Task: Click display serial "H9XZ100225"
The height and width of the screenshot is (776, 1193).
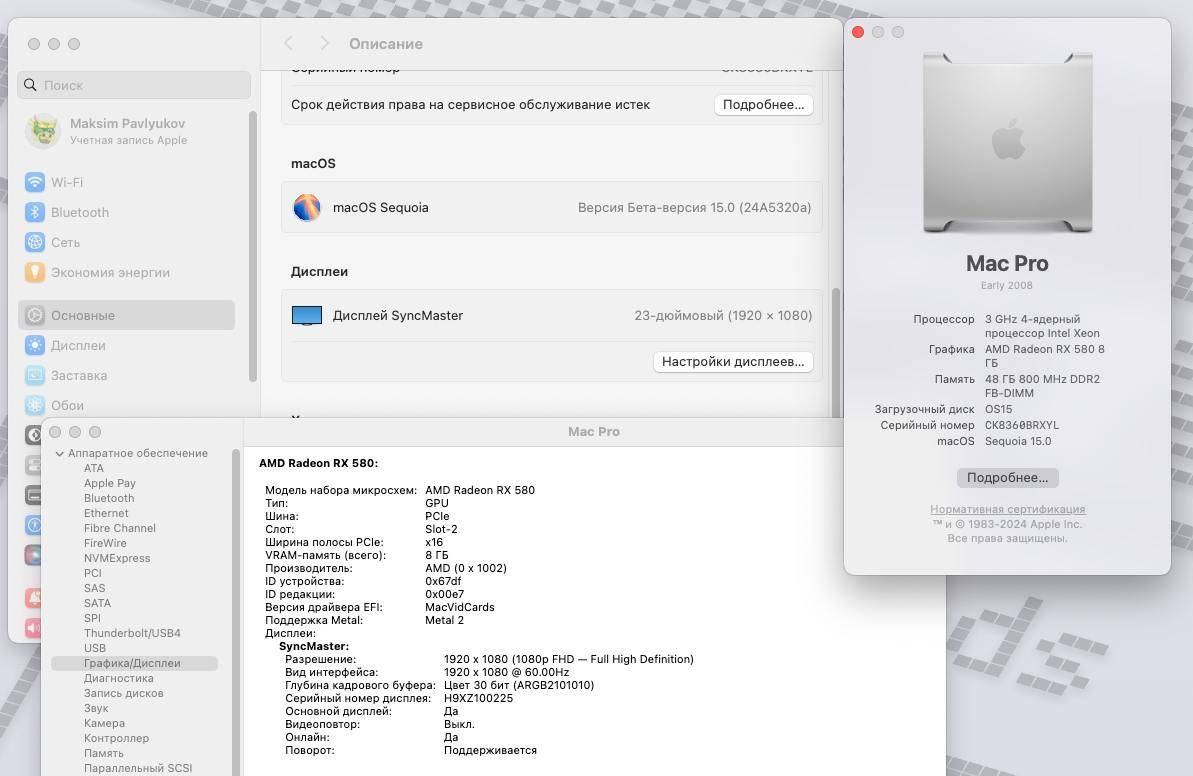Action: pos(478,698)
